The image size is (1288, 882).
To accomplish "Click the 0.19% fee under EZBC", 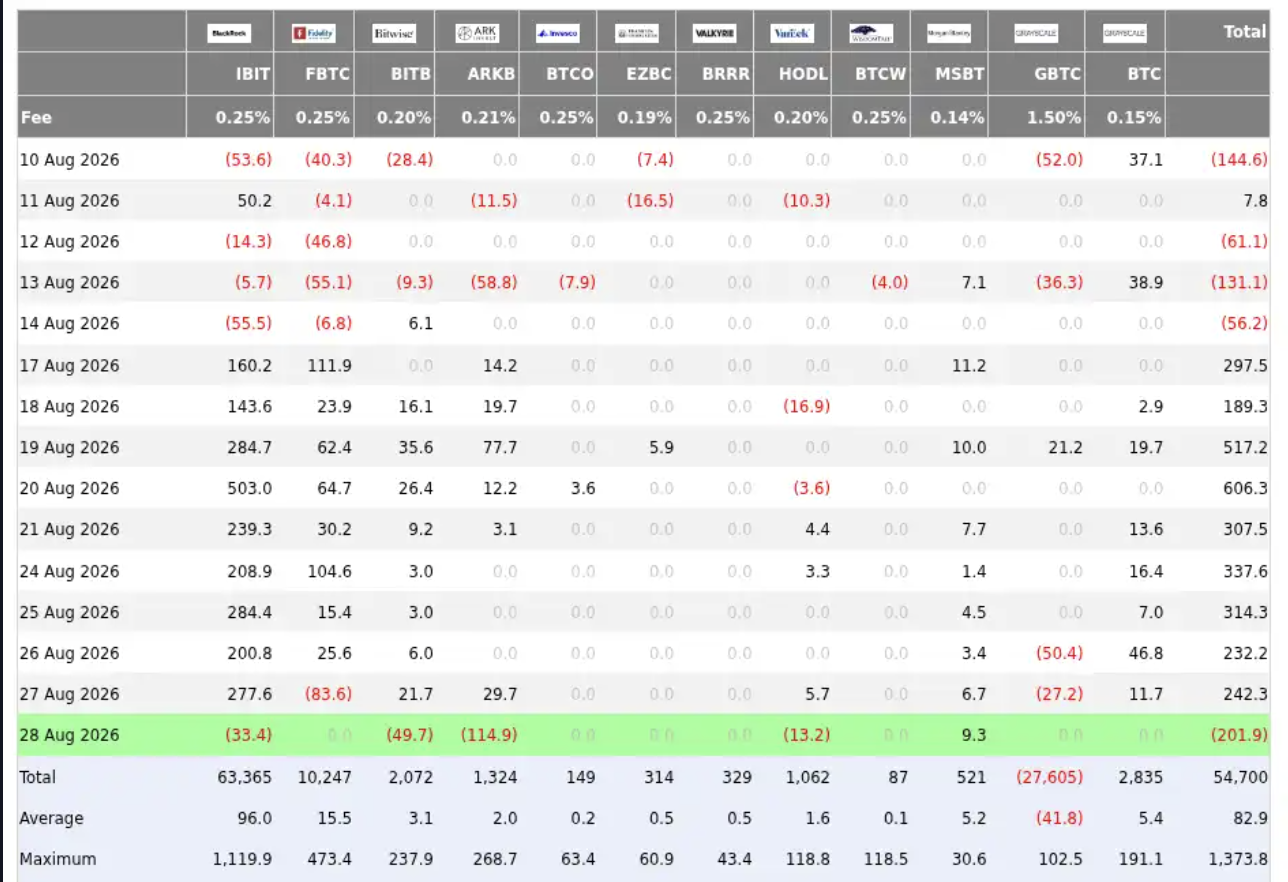I will point(647,117).
